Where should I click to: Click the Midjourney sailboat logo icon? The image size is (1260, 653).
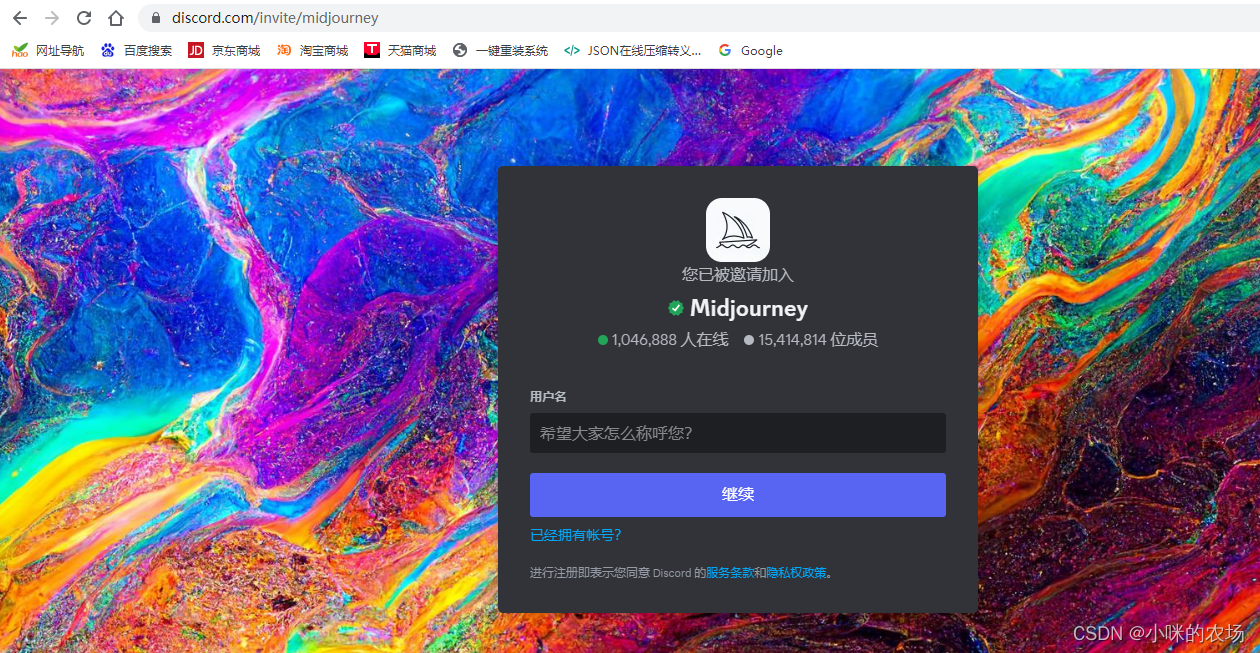click(738, 229)
